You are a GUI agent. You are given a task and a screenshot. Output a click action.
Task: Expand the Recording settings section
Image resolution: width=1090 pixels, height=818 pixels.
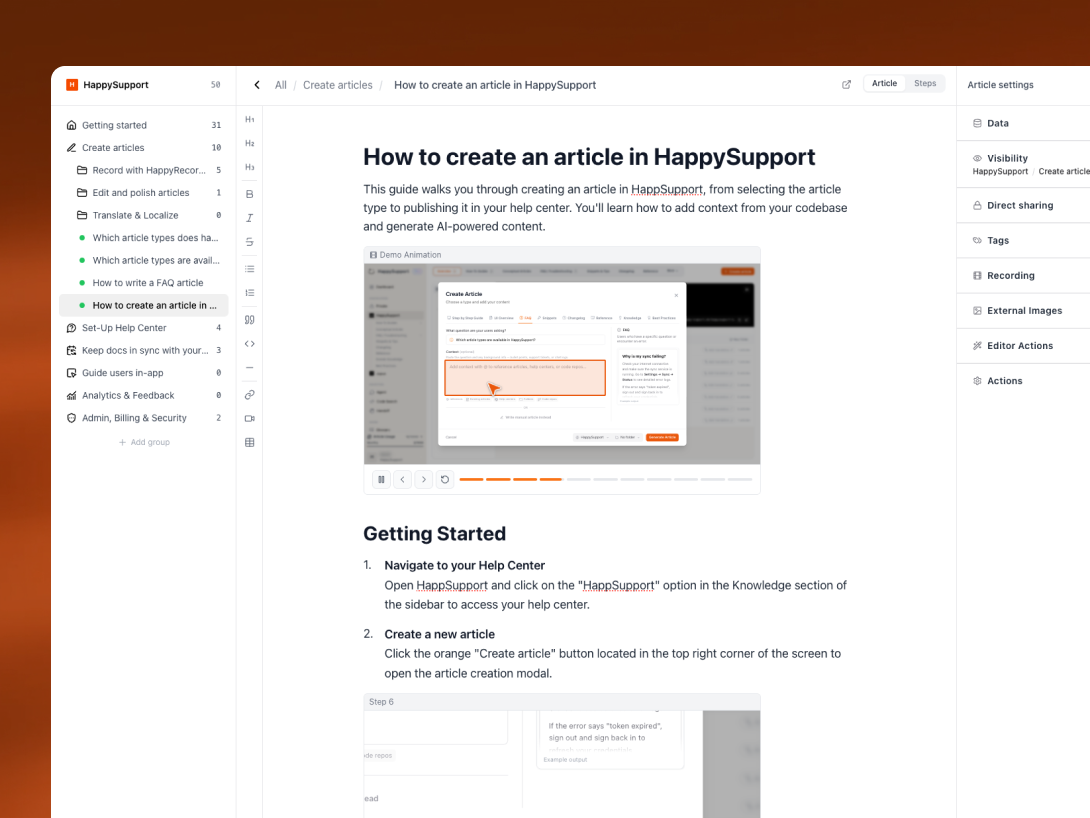tap(1023, 275)
